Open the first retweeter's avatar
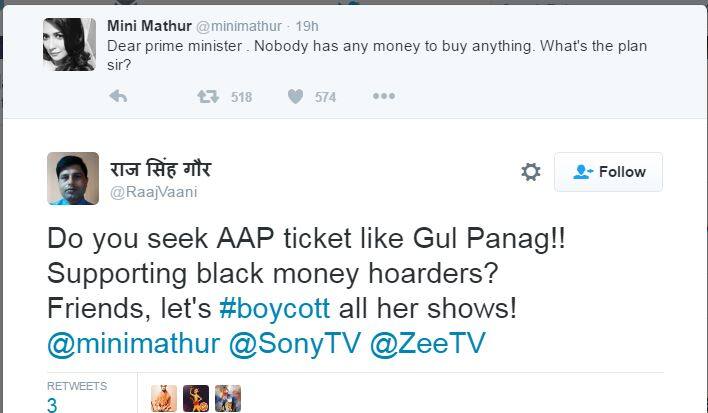This screenshot has height=413, width=708. 165,399
